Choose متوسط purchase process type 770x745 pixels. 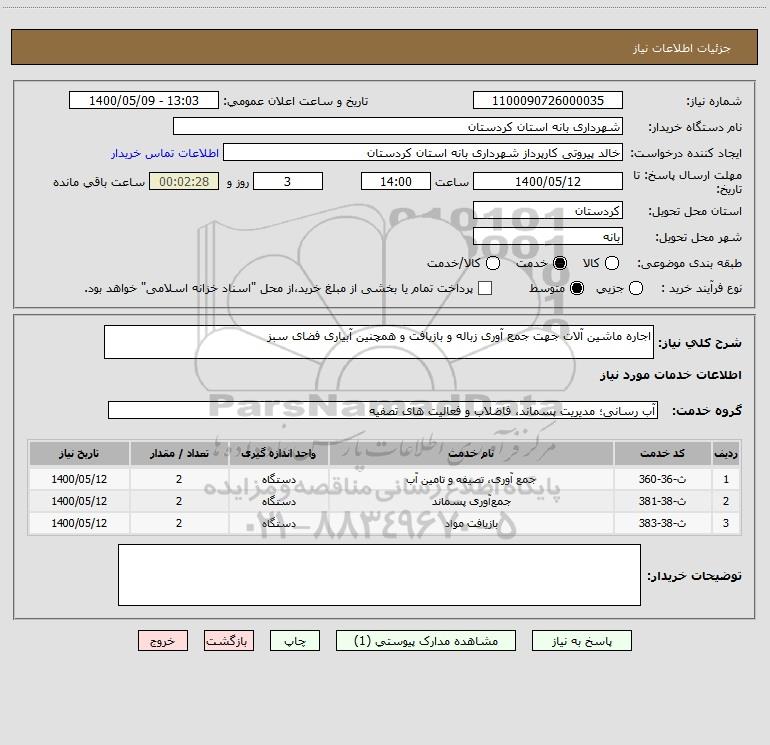[577, 288]
